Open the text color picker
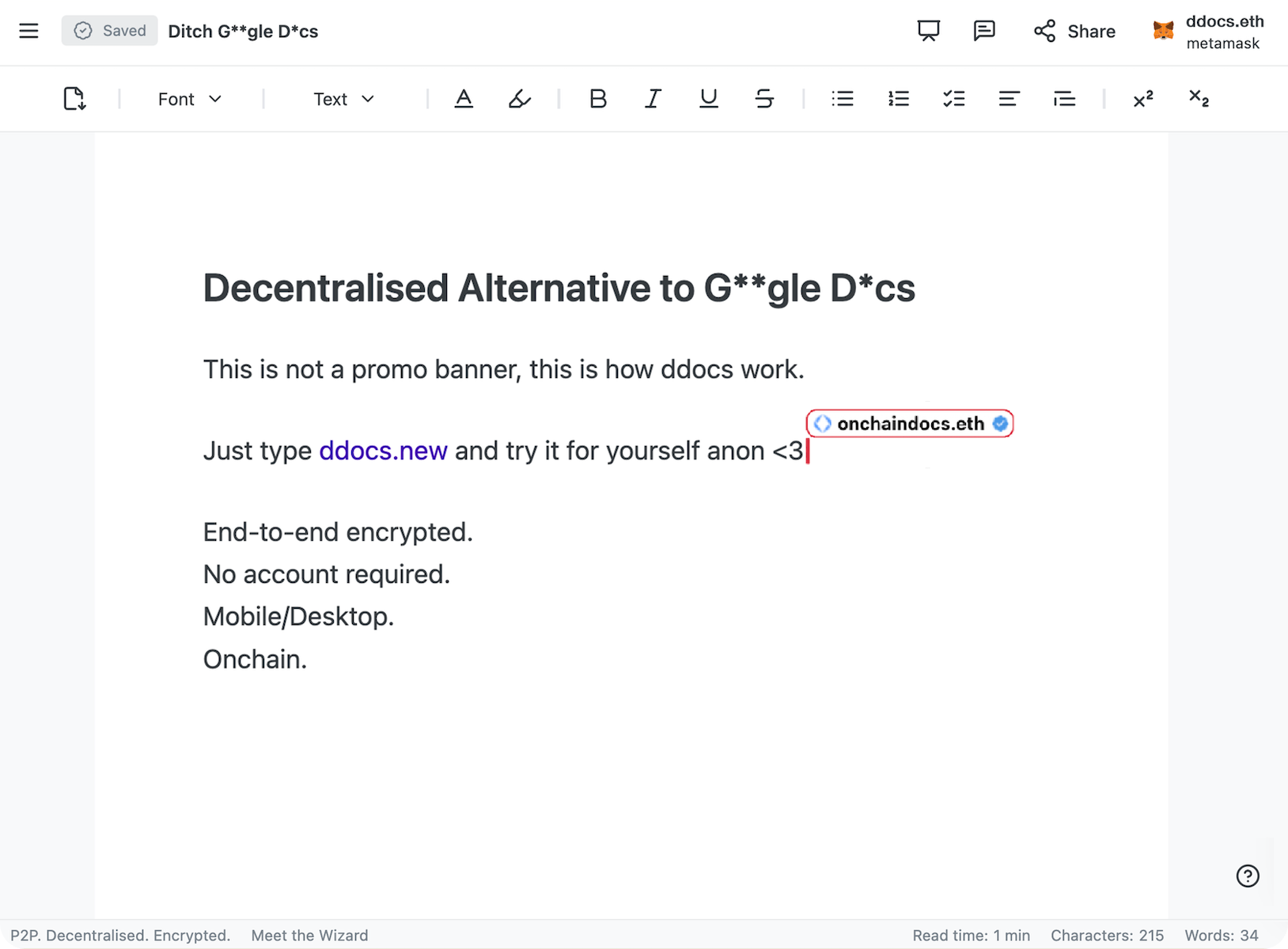Viewport: 1288px width, 949px height. [464, 99]
